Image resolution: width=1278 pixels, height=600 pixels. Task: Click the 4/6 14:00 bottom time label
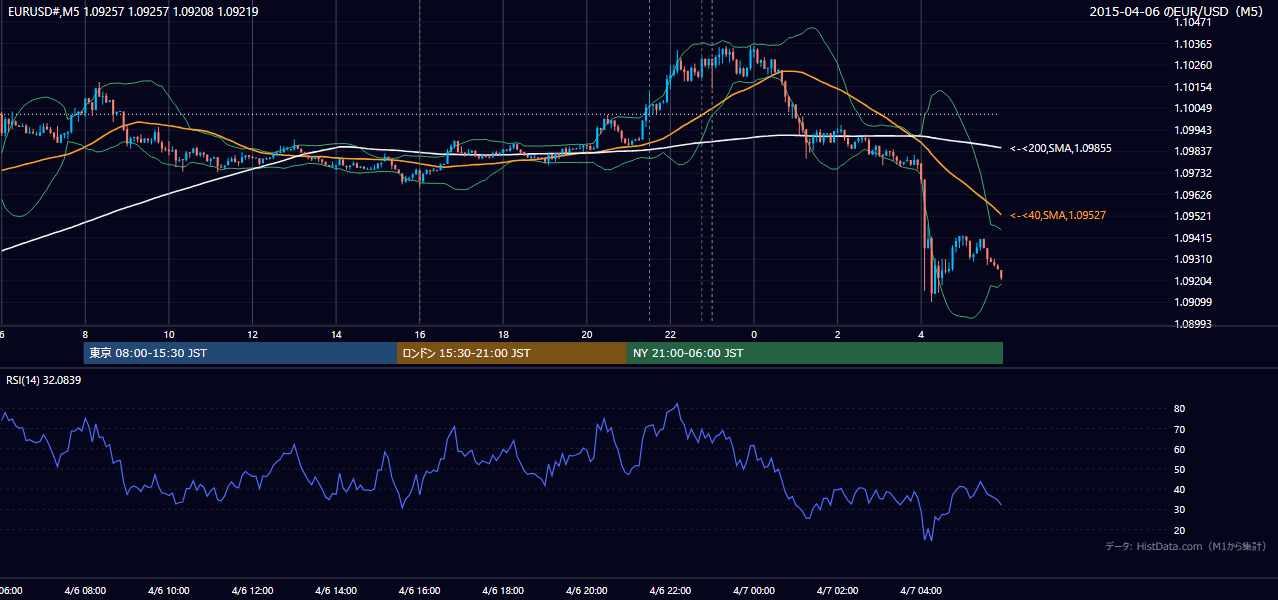(x=336, y=591)
